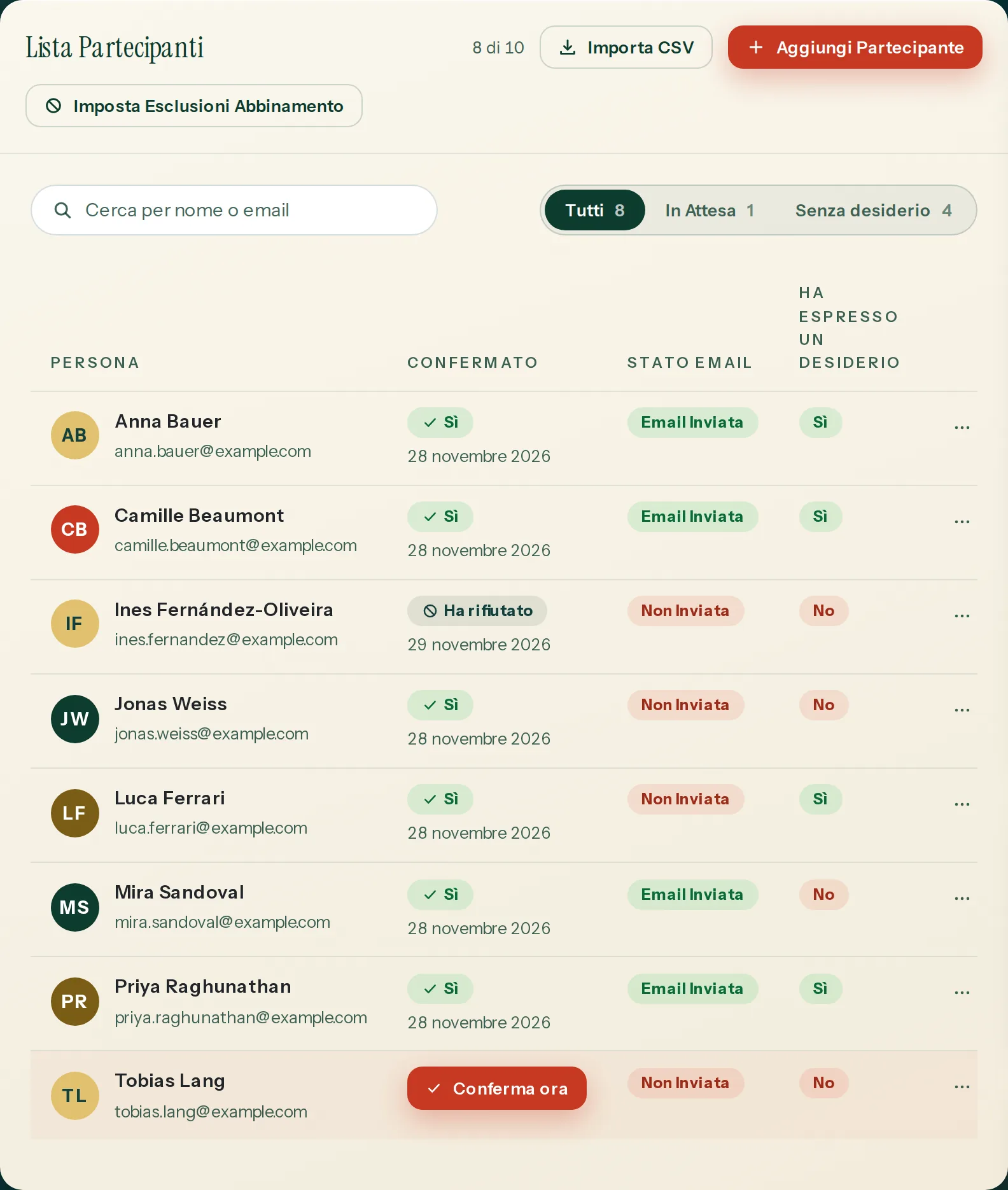
Task: Open more options for Ines Fernández-Oliveira
Action: (x=962, y=615)
